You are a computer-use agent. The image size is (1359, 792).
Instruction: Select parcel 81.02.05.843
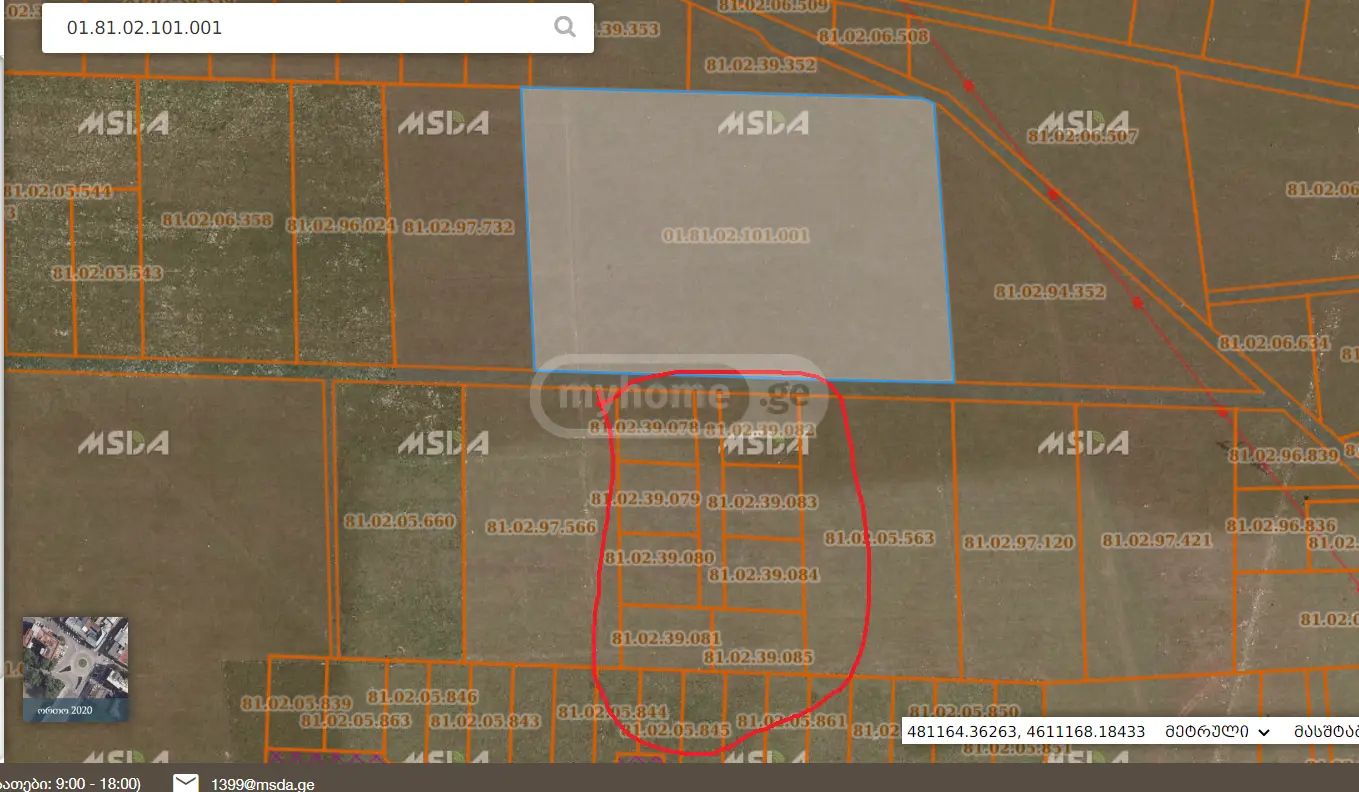click(x=485, y=721)
